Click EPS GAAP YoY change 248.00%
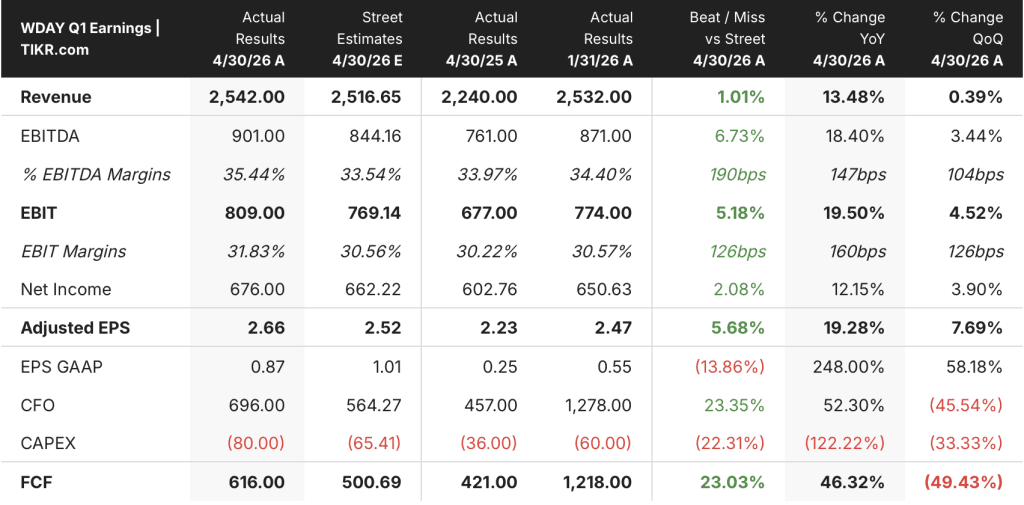The image size is (1024, 505). coord(850,367)
